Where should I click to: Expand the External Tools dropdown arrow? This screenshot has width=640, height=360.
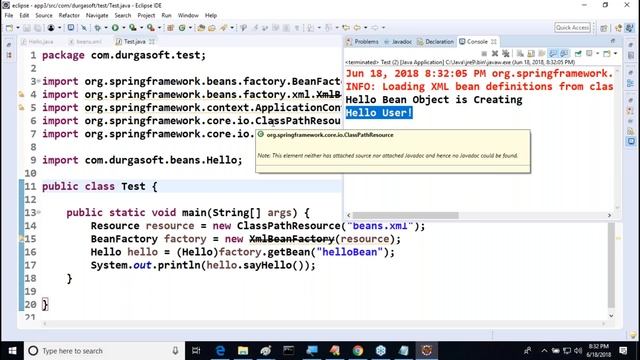tap(159, 28)
